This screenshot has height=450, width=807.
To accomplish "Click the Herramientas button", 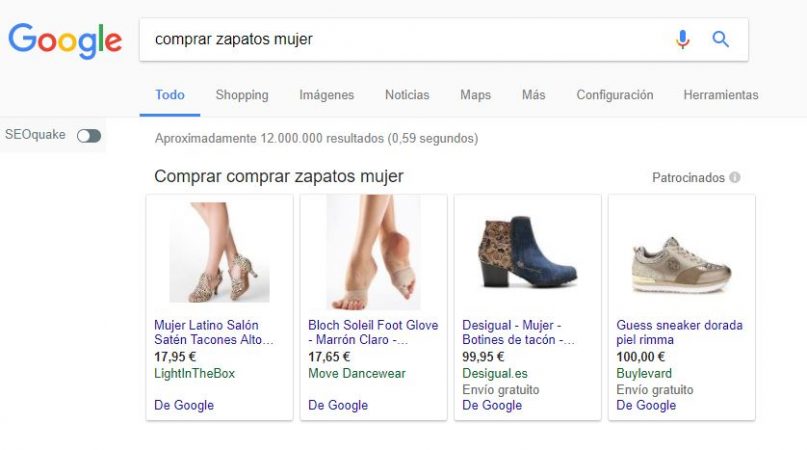I will (x=721, y=95).
